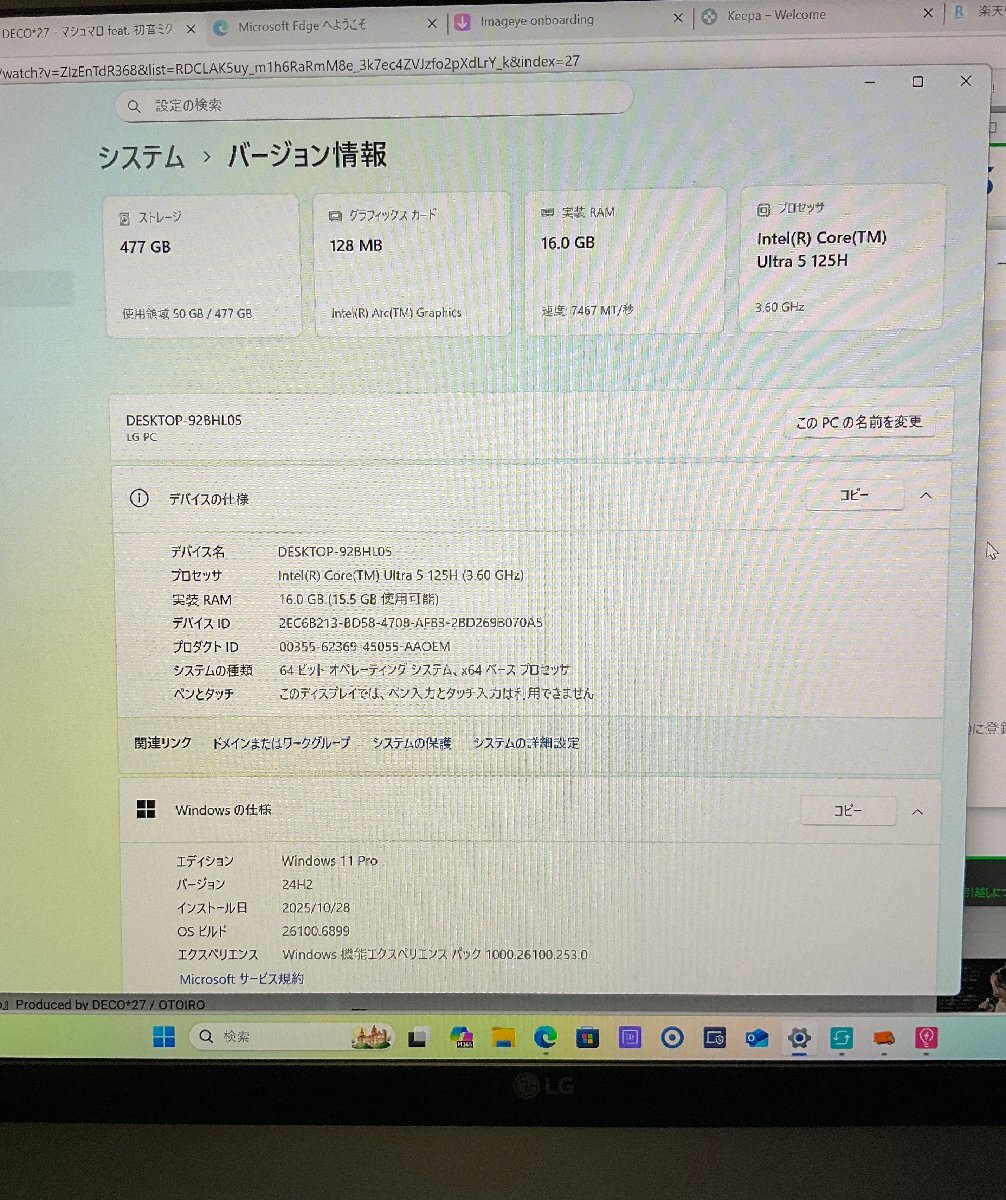Collapse the デバイスの仕様 section chevron
The width and height of the screenshot is (1006, 1200).
(x=925, y=495)
